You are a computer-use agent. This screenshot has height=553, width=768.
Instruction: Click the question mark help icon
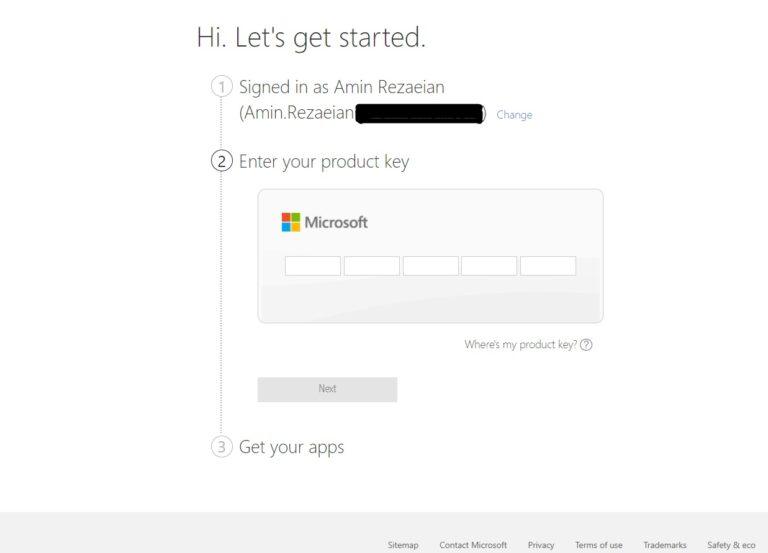click(586, 345)
